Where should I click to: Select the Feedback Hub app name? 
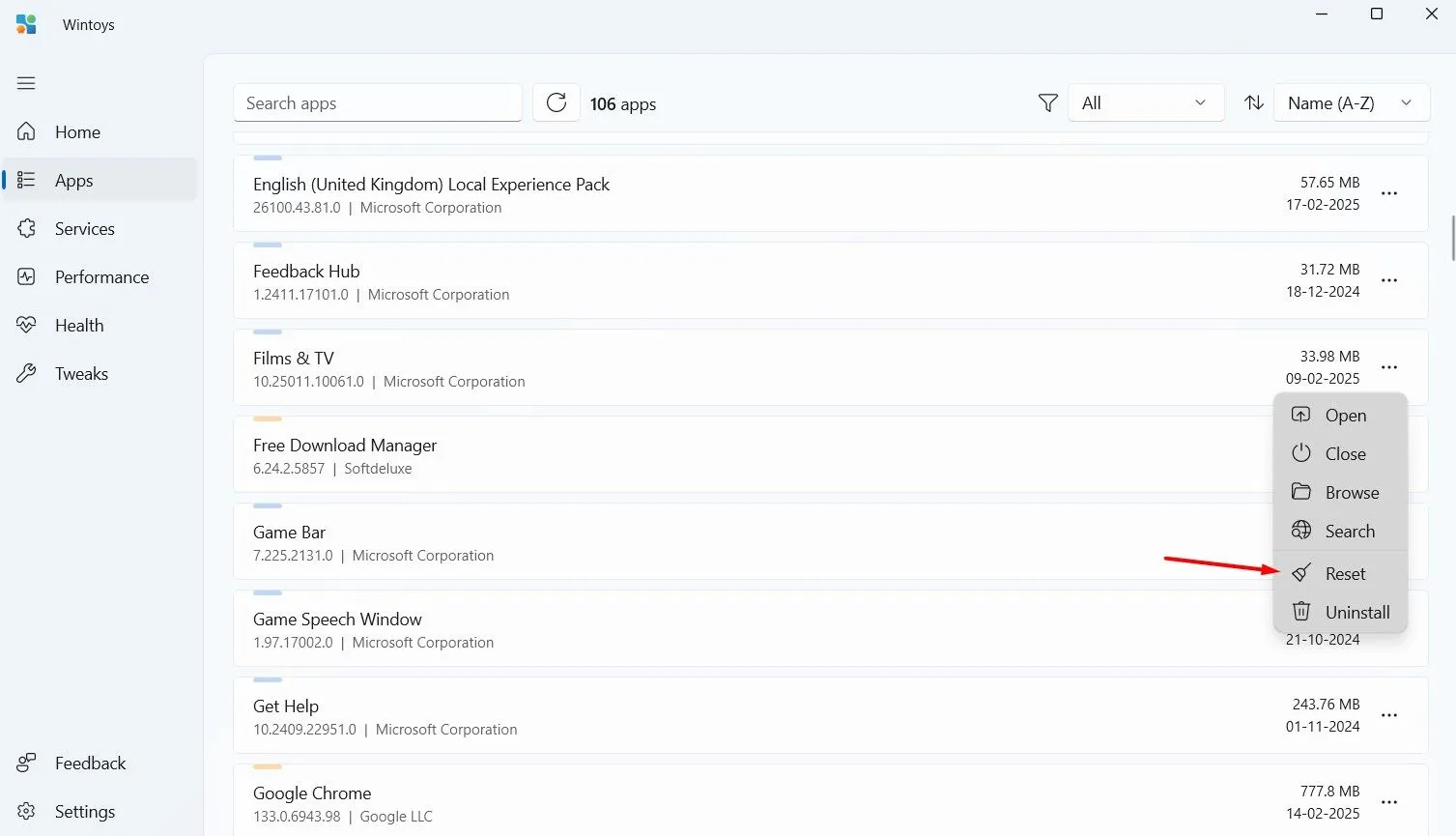(306, 272)
